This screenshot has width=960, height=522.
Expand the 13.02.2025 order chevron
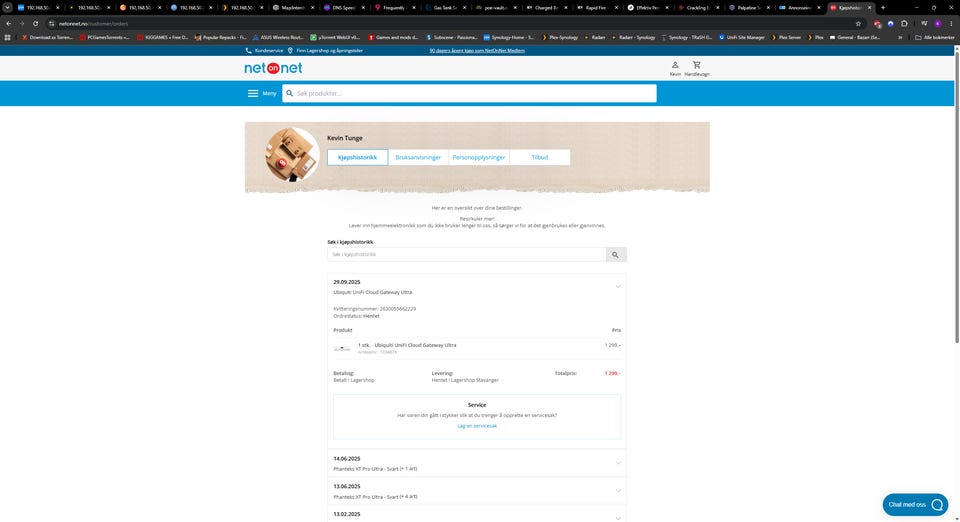pyautogui.click(x=618, y=518)
